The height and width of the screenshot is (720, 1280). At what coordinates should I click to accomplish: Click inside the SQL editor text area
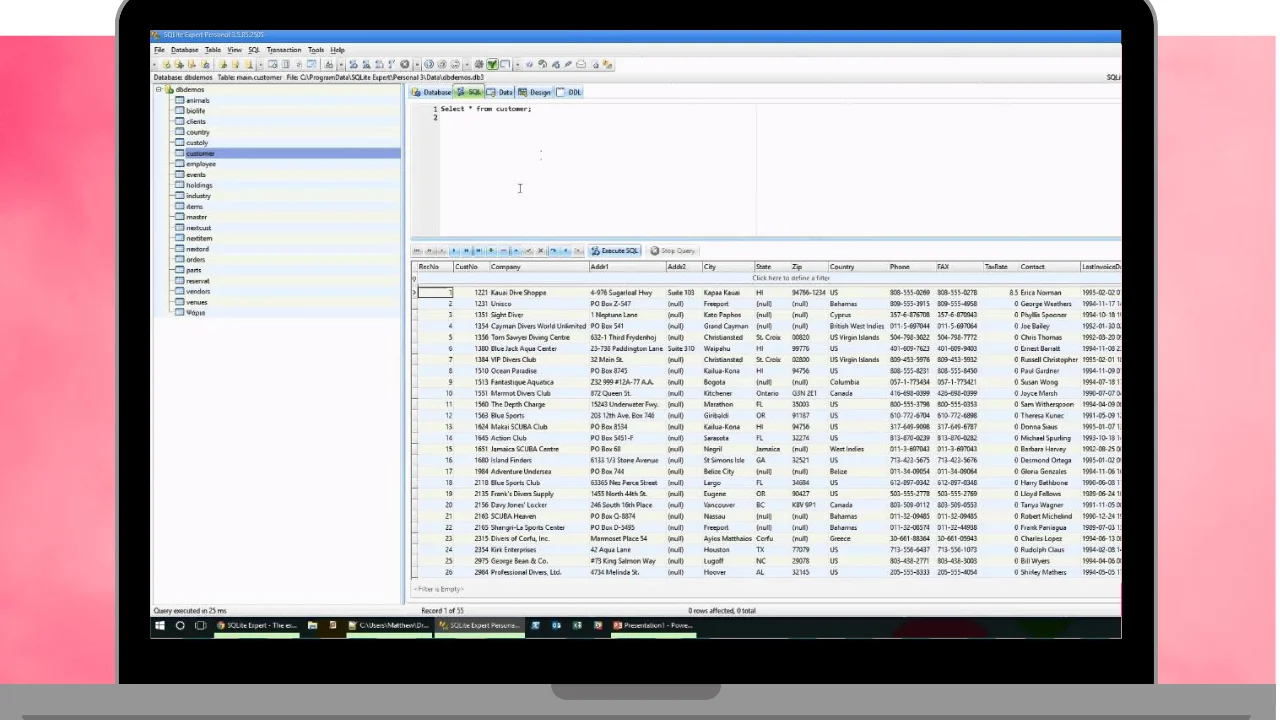pos(780,170)
